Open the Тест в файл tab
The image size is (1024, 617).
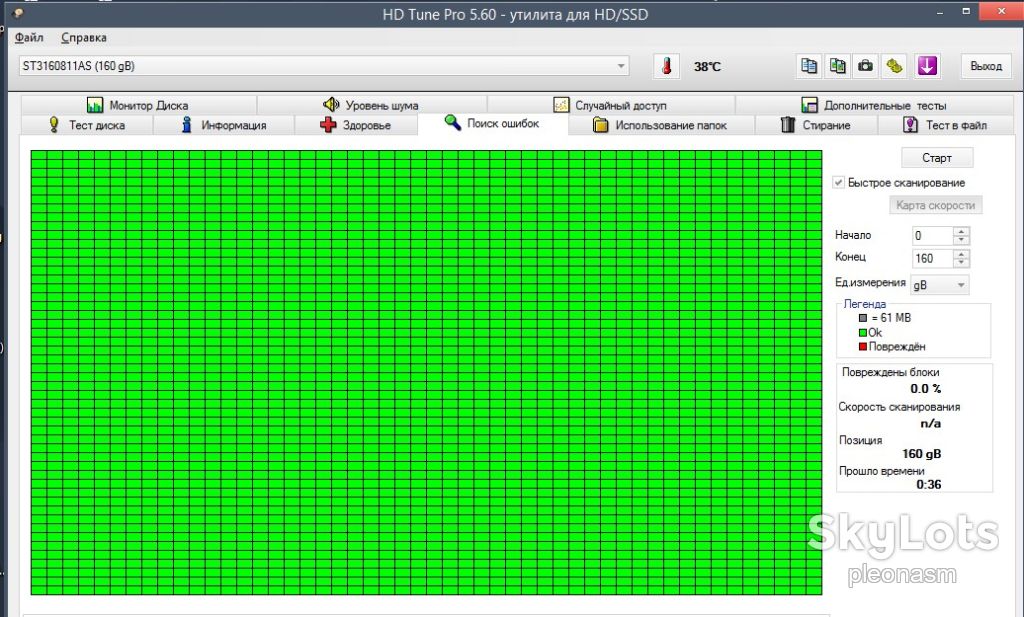point(945,125)
